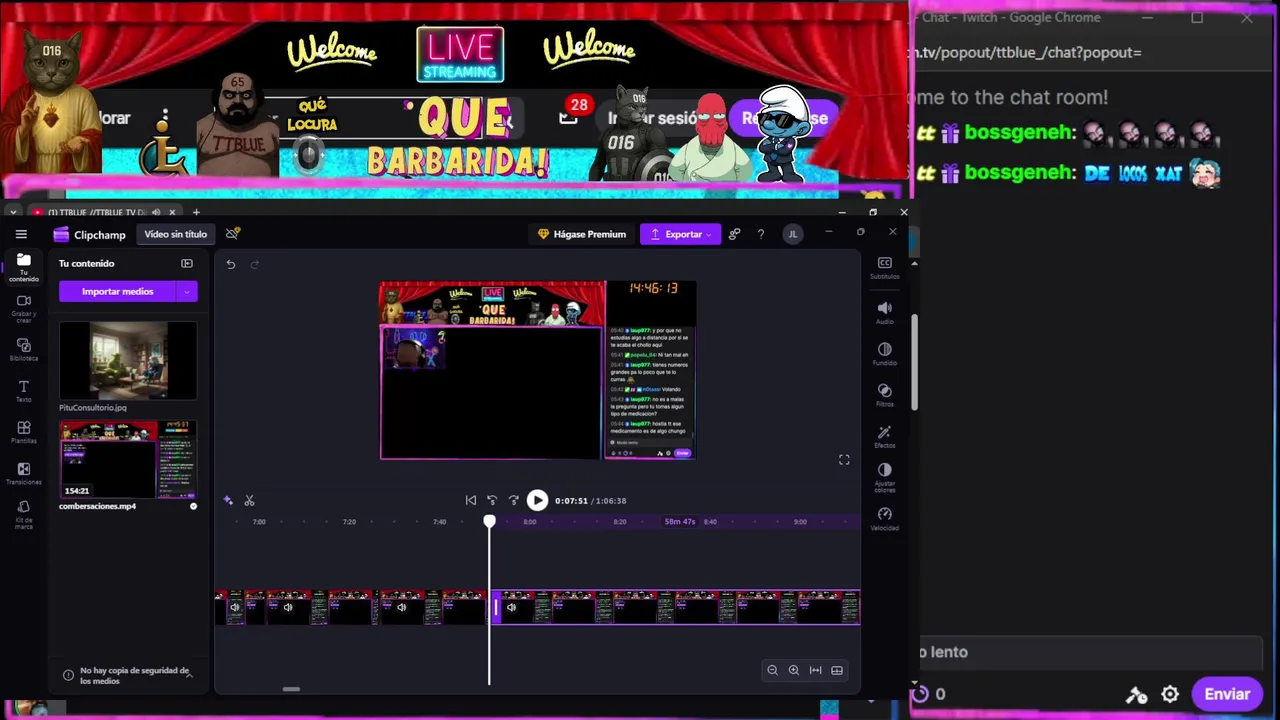The image size is (1280, 720).
Task: Toggle timeline layout view icon
Action: 837,670
